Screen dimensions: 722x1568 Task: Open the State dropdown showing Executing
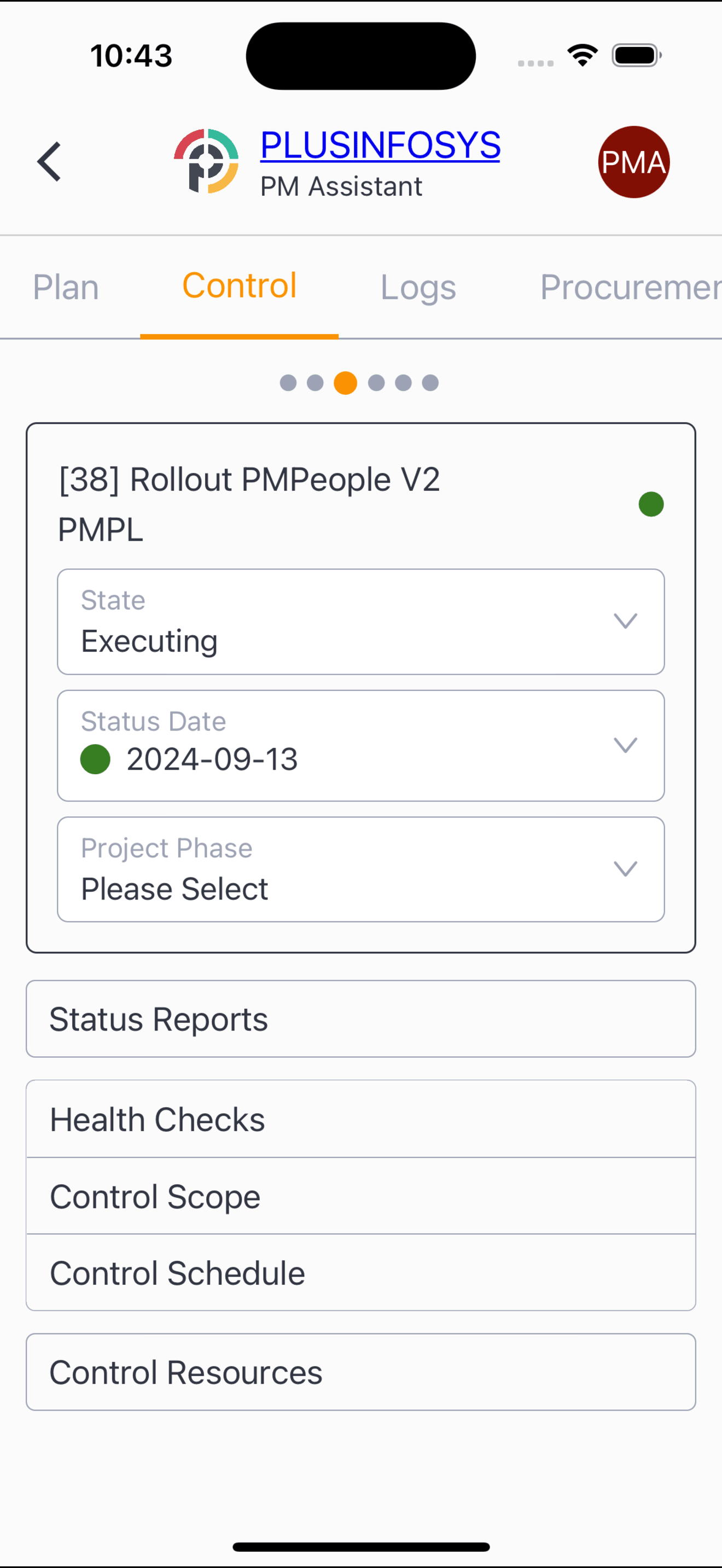(x=361, y=622)
